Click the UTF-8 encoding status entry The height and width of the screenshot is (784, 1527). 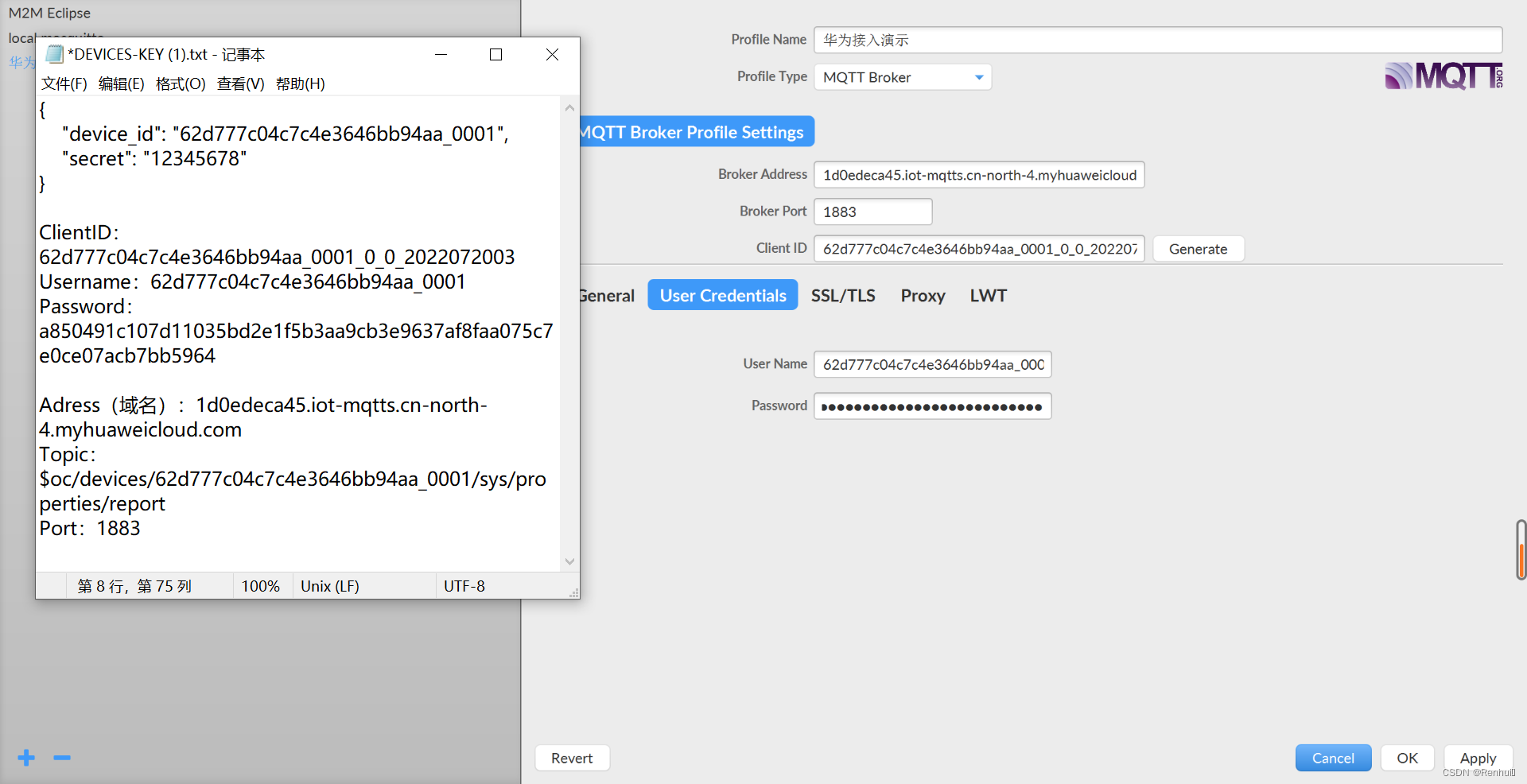coord(464,586)
